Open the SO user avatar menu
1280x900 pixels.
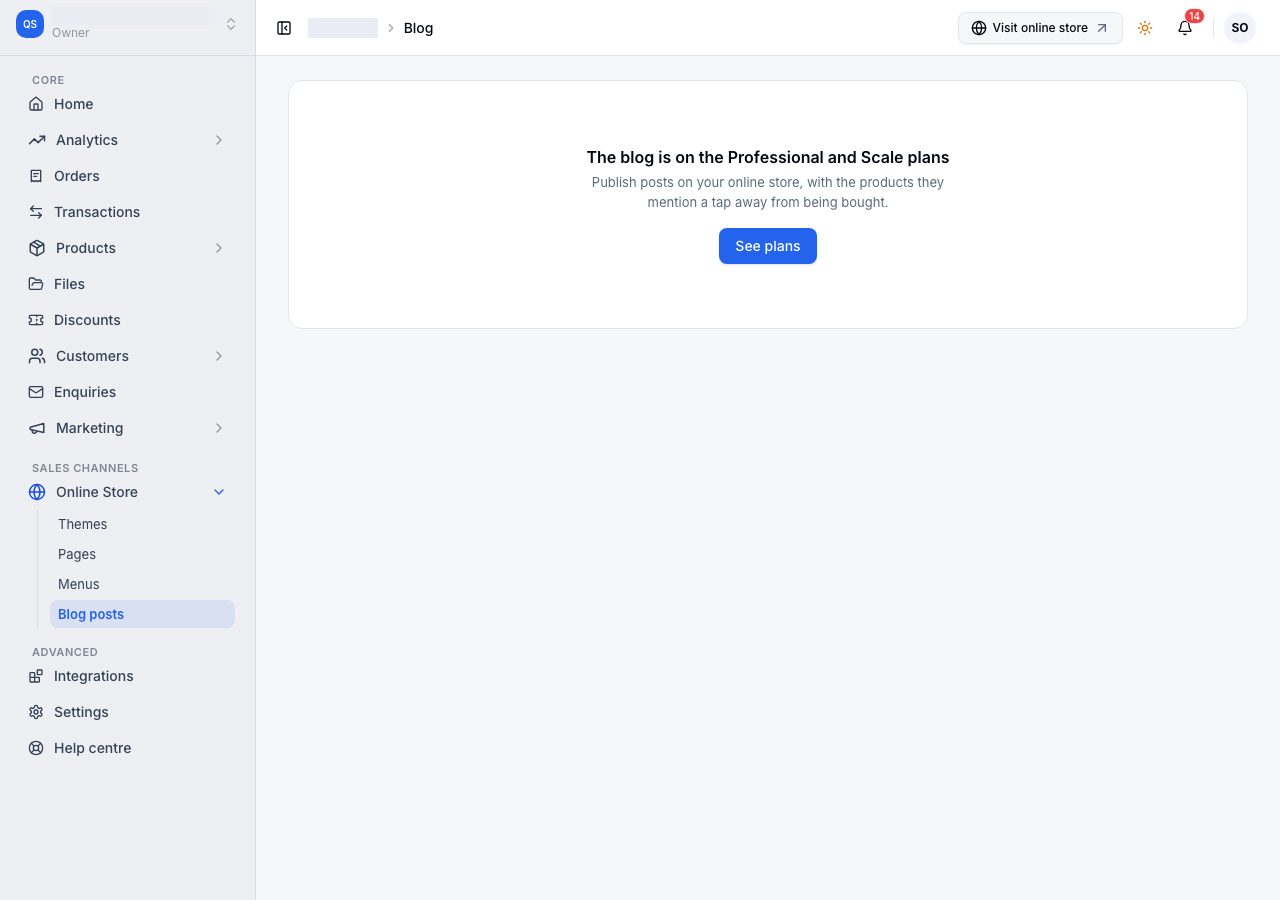[x=1240, y=28]
